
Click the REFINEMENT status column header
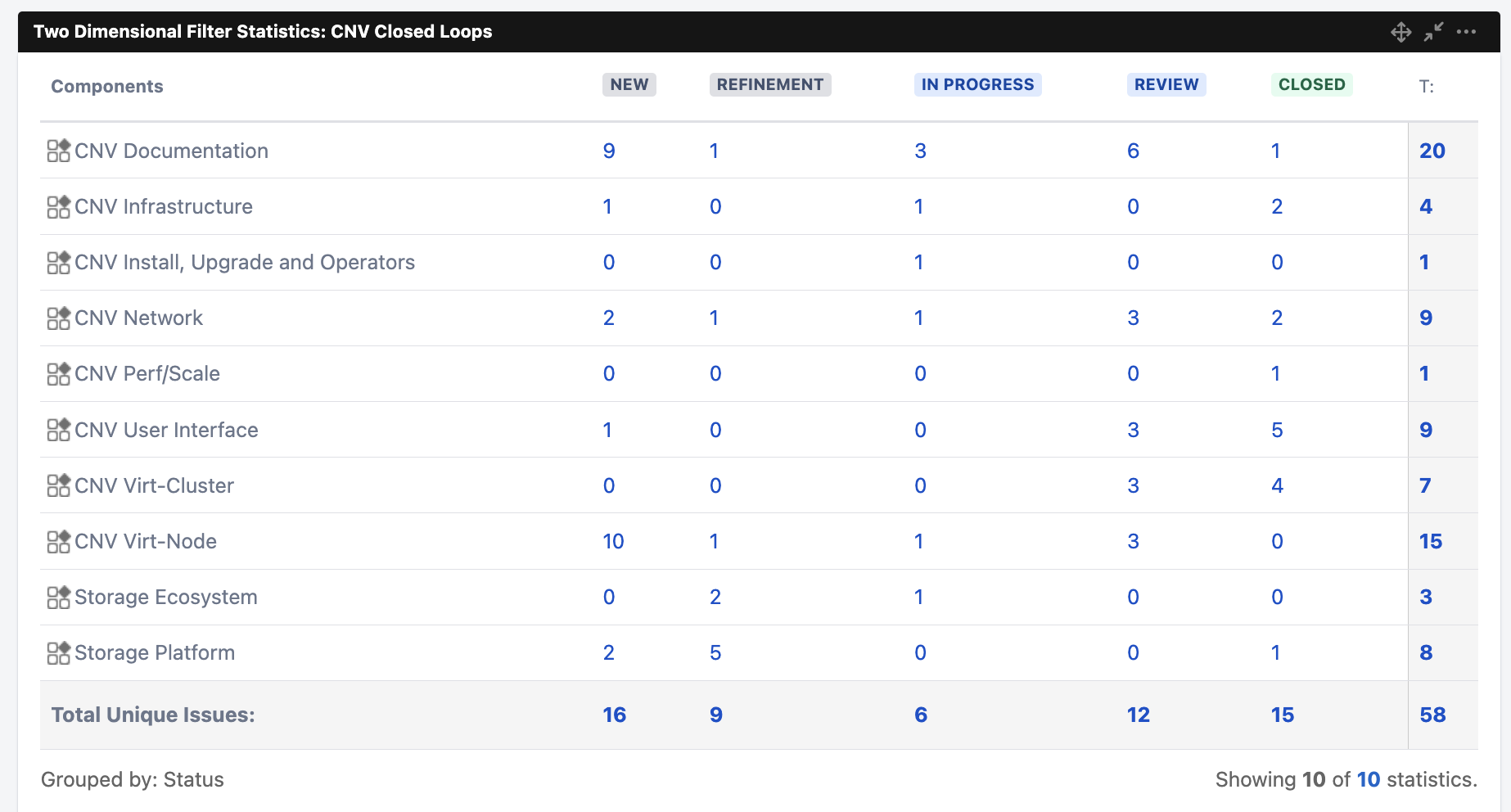[x=769, y=85]
